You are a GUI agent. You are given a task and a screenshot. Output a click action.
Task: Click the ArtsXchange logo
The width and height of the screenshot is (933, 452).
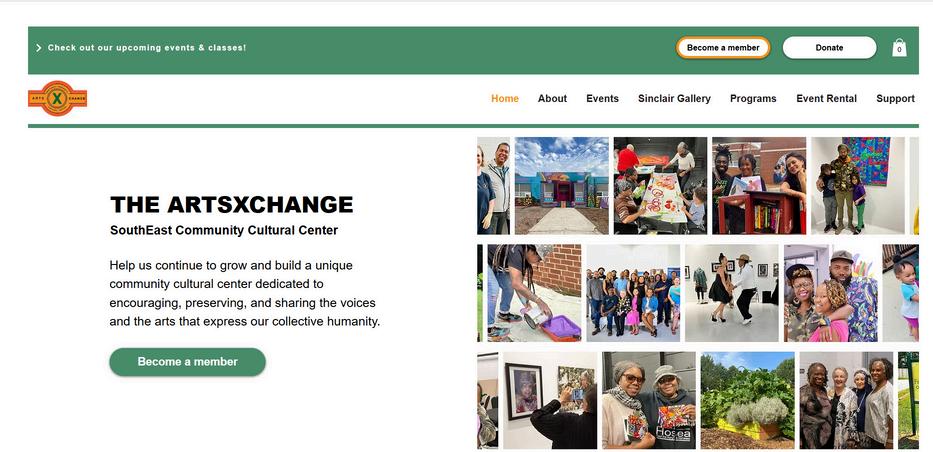(x=57, y=98)
